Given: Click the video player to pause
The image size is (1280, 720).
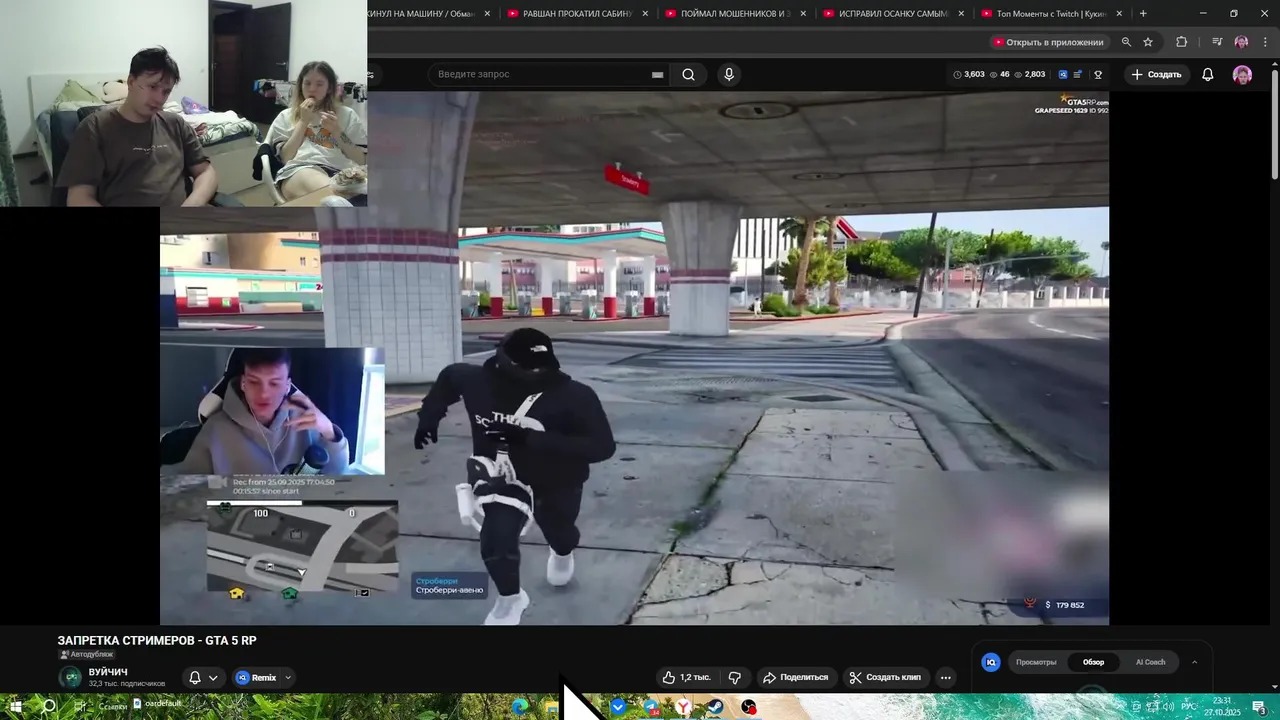Looking at the screenshot, I should tap(634, 358).
